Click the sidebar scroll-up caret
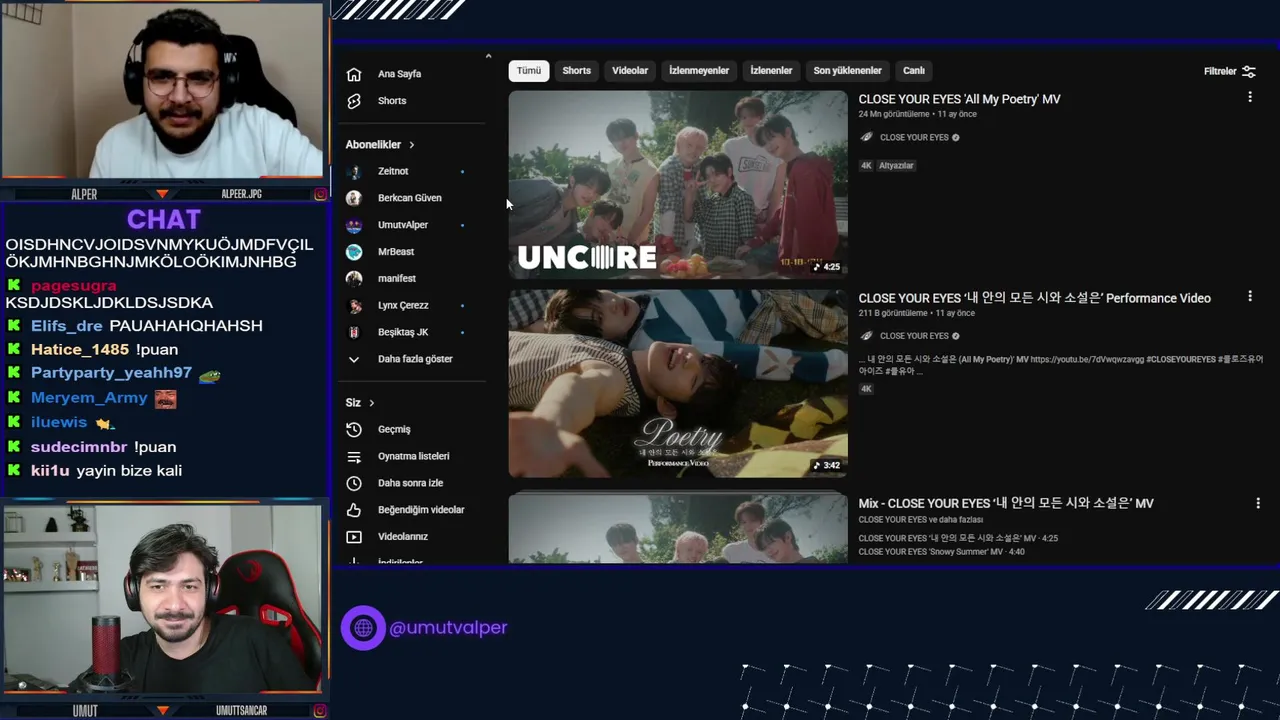The image size is (1280, 720). [488, 56]
